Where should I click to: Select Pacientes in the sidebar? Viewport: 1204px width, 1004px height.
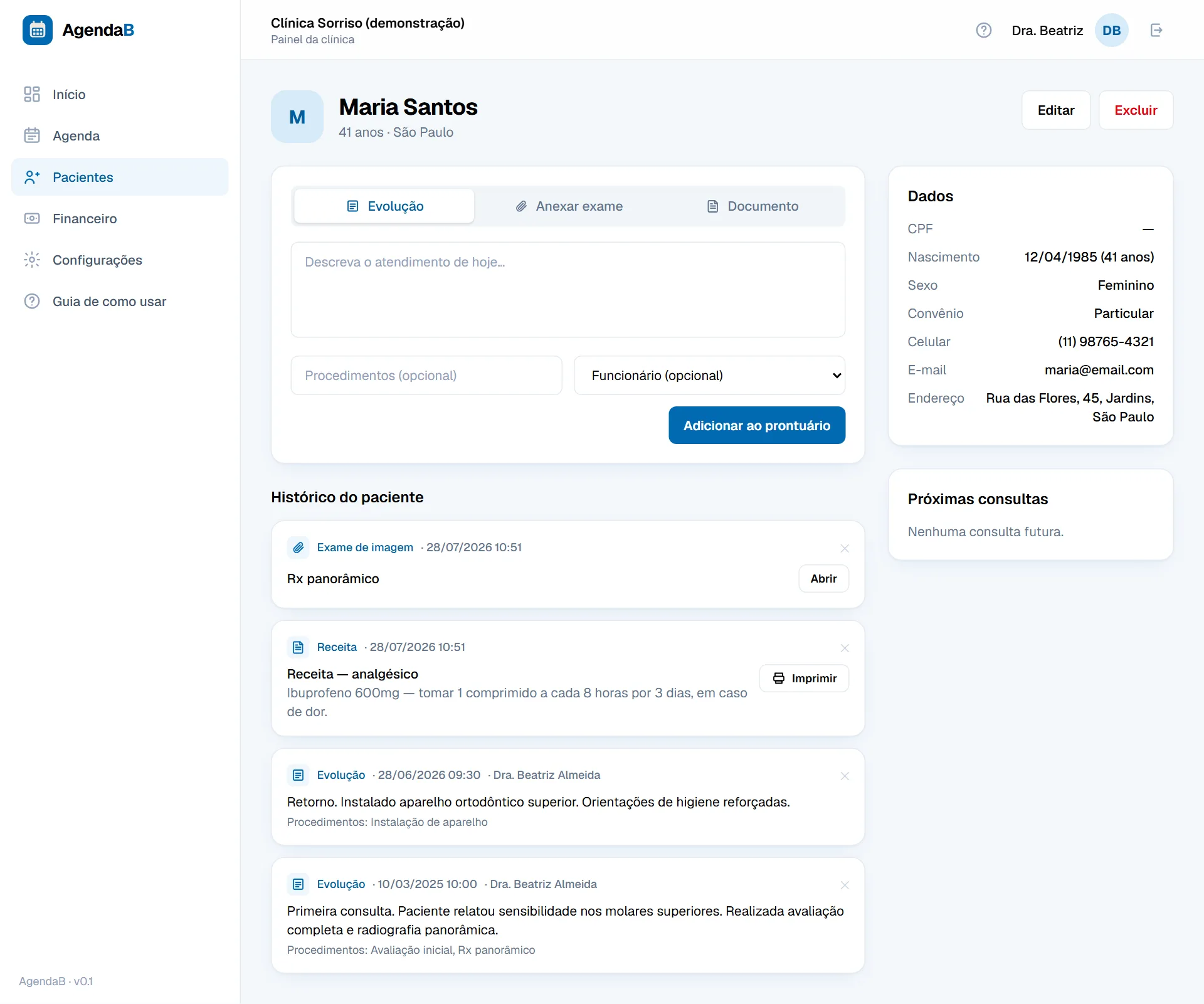pyautogui.click(x=120, y=177)
